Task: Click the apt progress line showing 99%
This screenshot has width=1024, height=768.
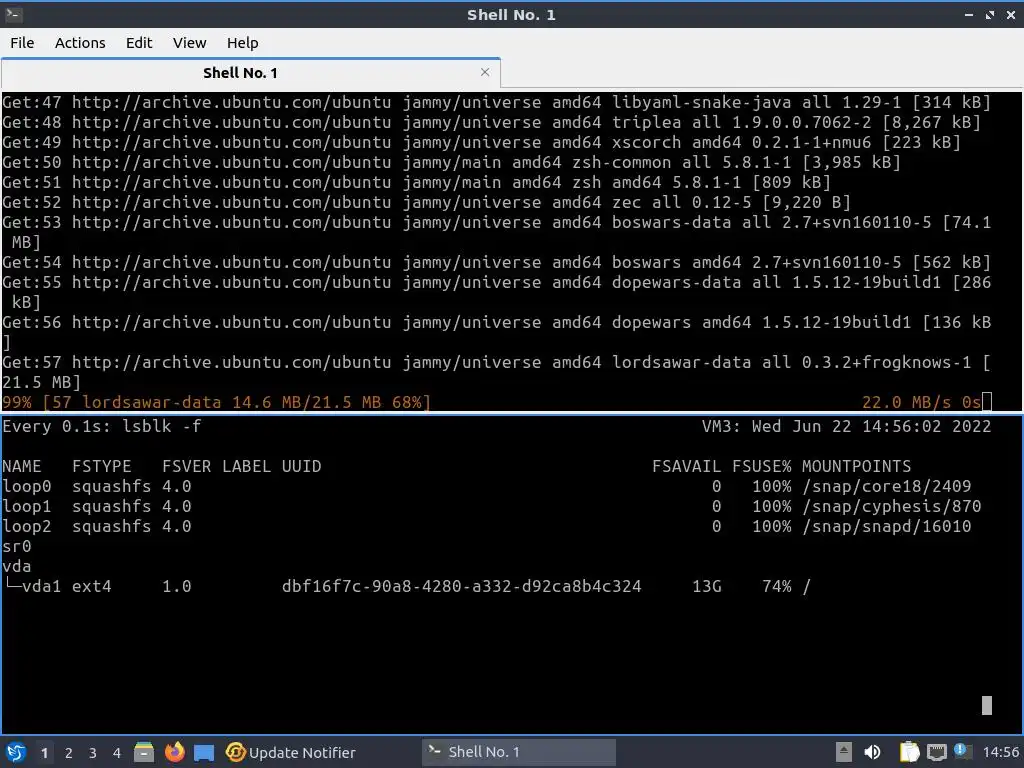Action: coord(216,402)
